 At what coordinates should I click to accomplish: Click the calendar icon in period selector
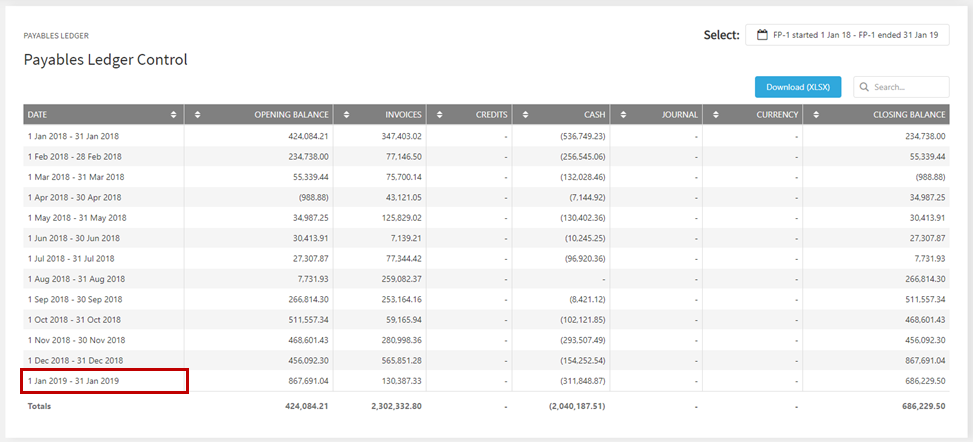click(762, 35)
